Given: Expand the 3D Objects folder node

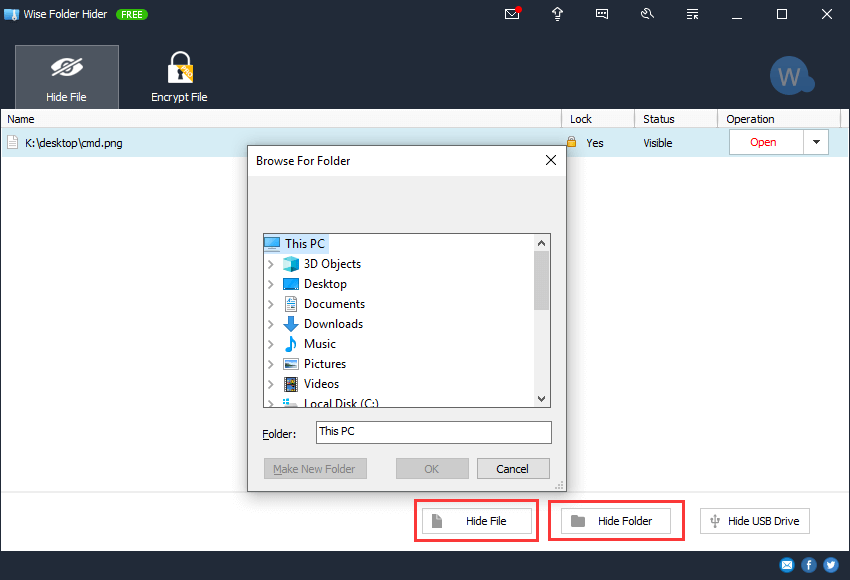Looking at the screenshot, I should point(271,265).
